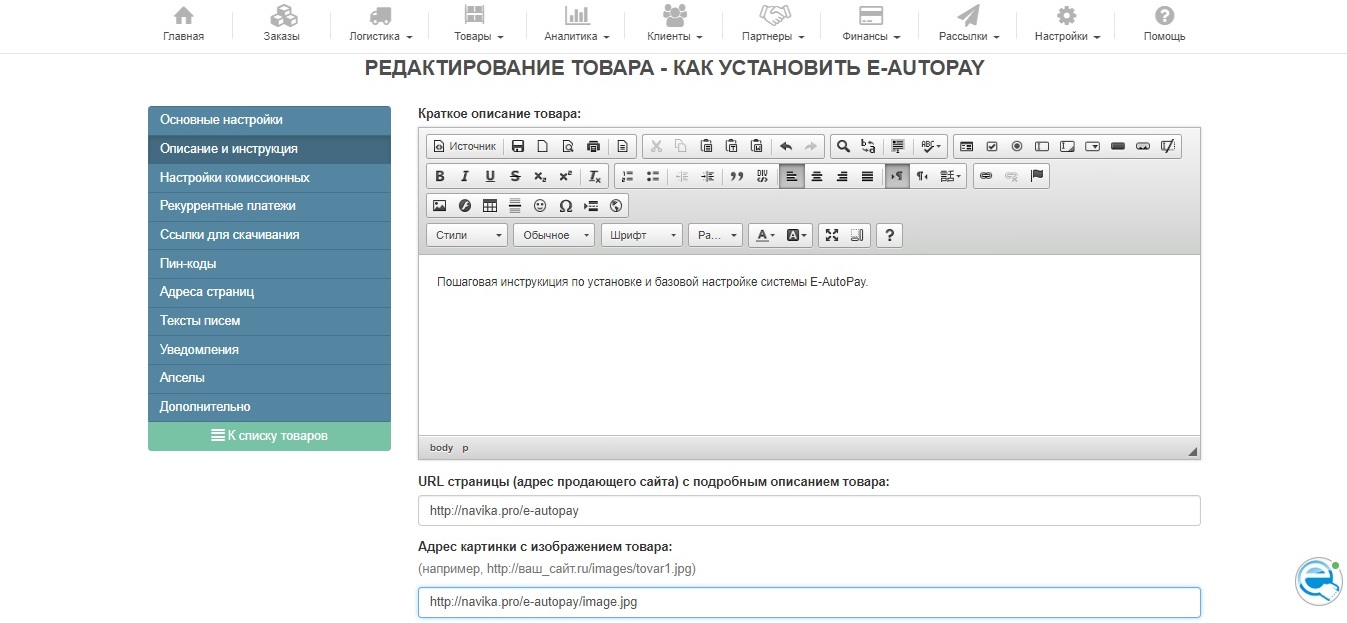
Task: Go back via К списку товаров
Action: (269, 436)
